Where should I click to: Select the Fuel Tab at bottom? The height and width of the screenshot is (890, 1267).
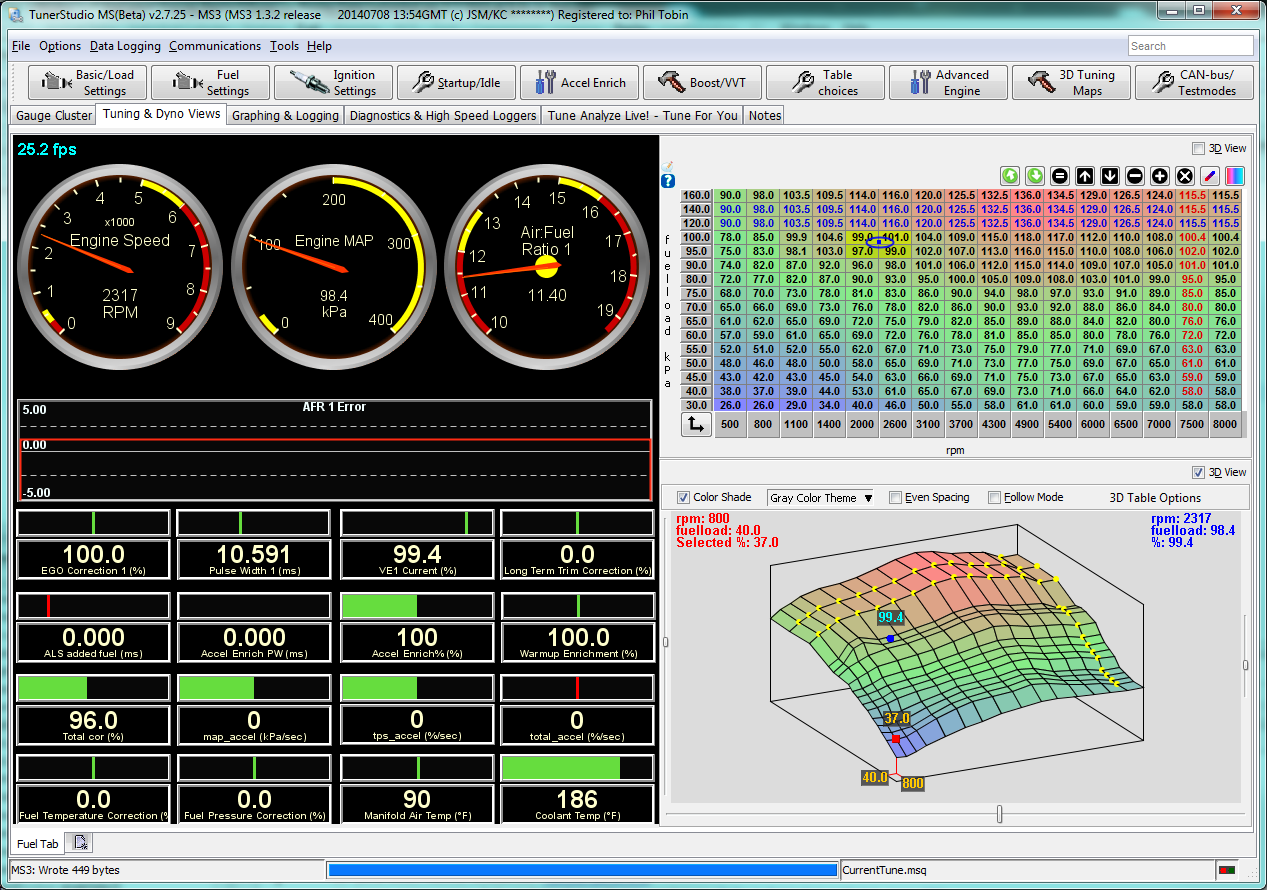tap(37, 844)
